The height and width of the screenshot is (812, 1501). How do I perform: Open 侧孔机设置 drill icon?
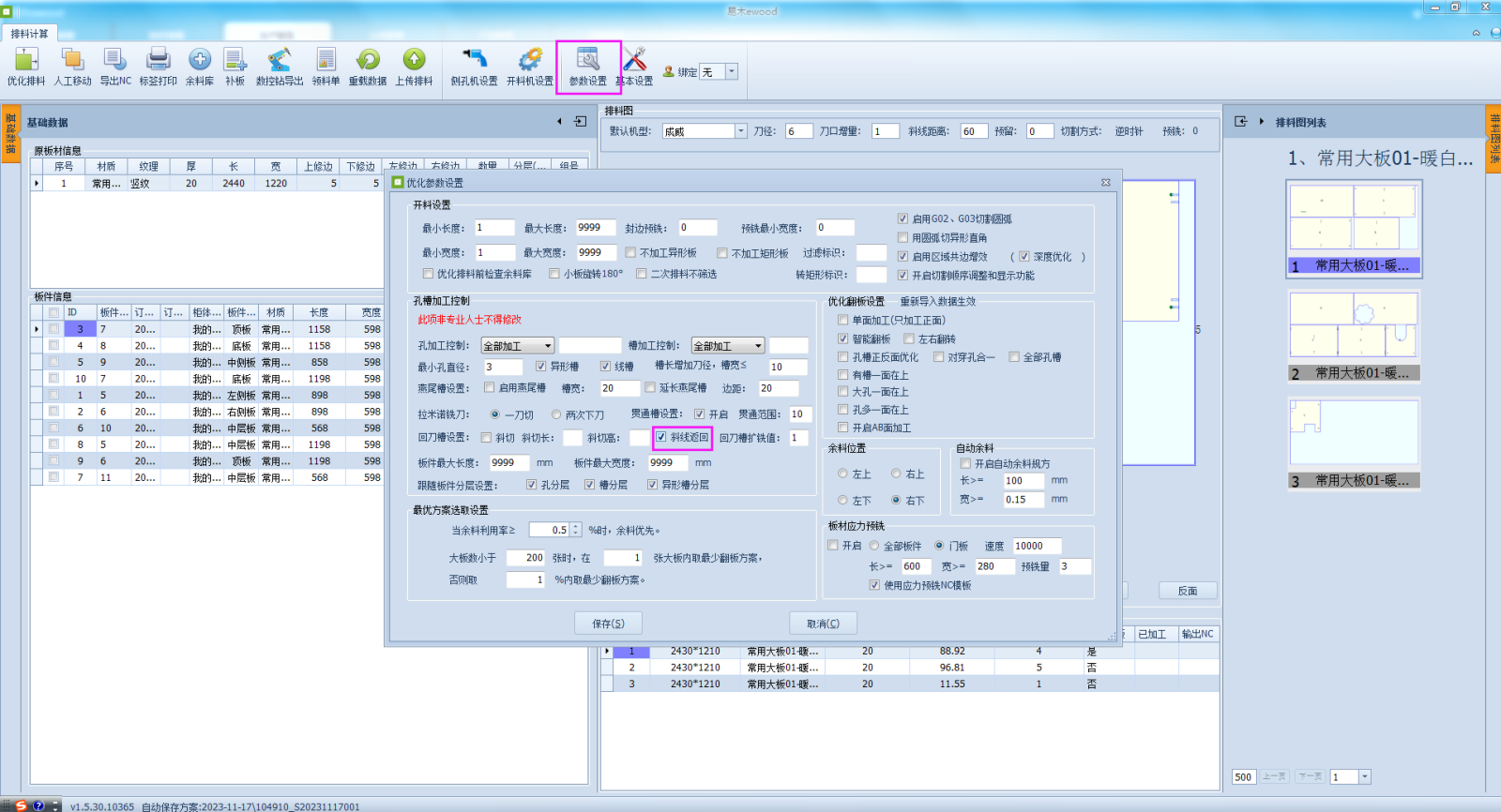pos(475,60)
